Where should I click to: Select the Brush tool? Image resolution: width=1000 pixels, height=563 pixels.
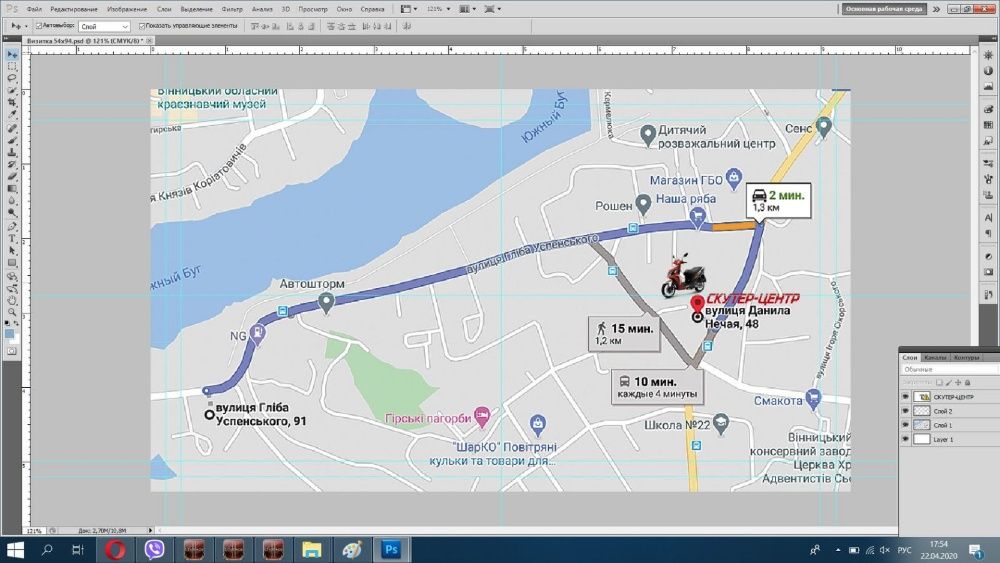coord(12,140)
